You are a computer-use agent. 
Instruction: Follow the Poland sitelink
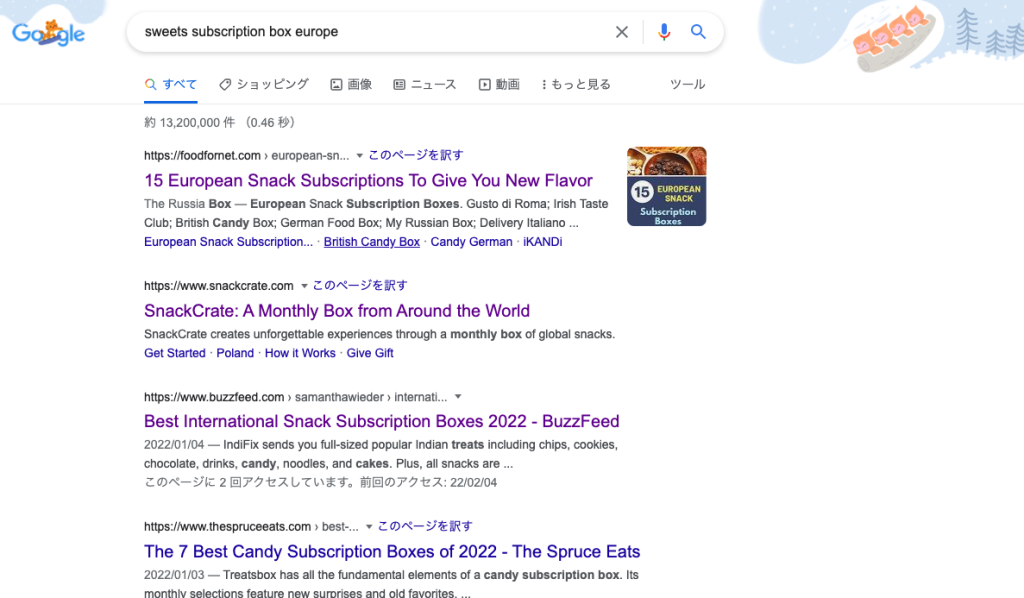[x=235, y=353]
